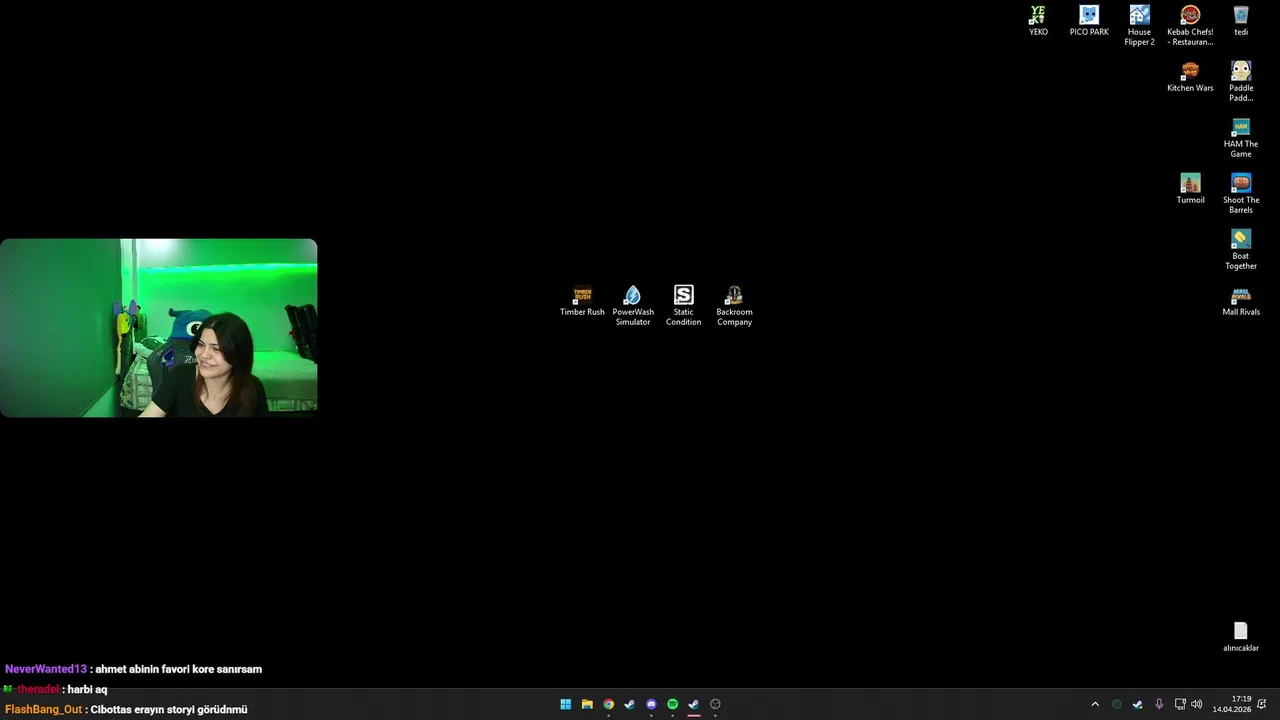This screenshot has height=720, width=1280.
Task: Select the YEKO desktop shortcut
Action: (1038, 21)
